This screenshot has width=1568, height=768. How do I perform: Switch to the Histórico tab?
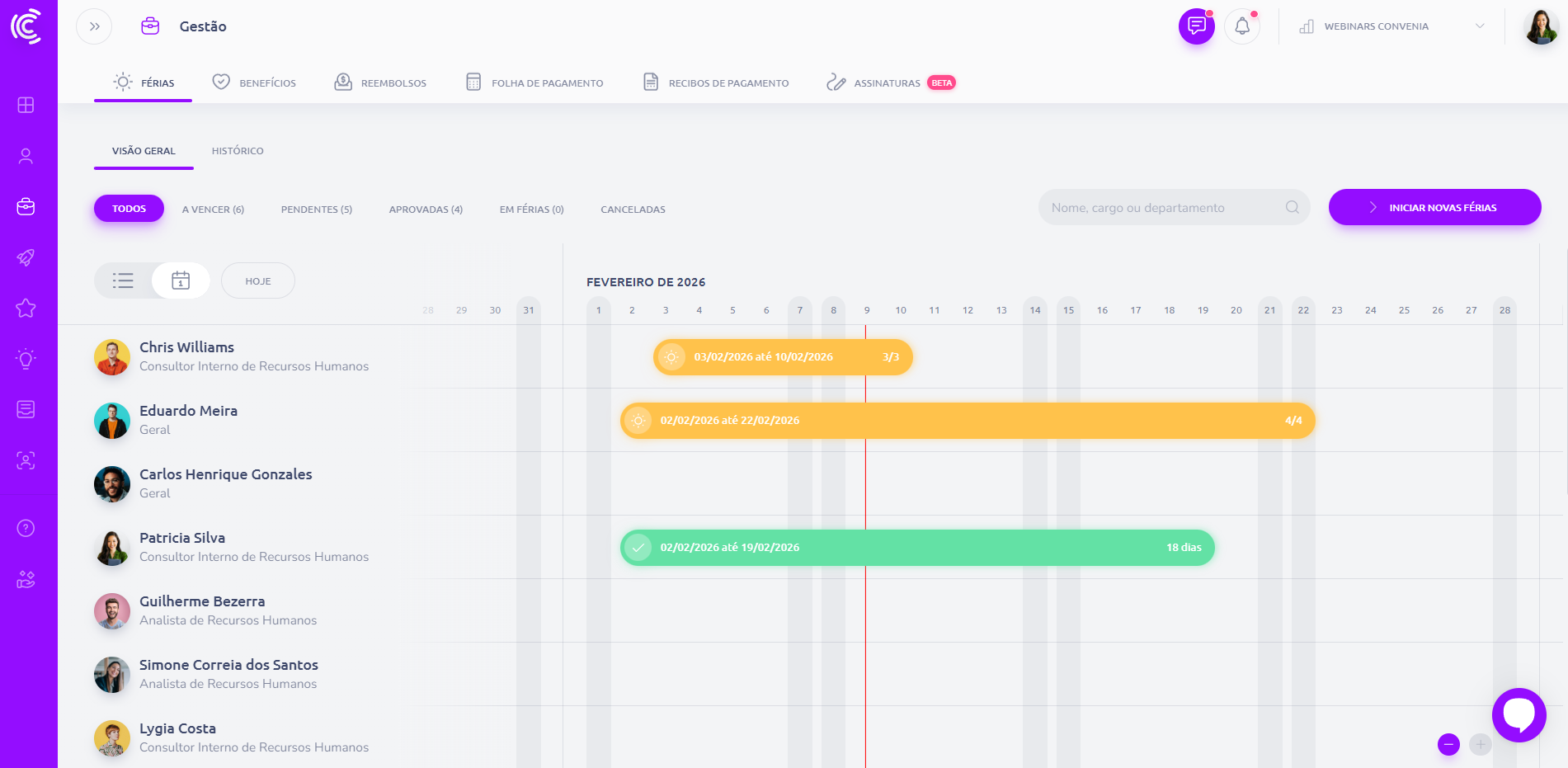[x=238, y=151]
